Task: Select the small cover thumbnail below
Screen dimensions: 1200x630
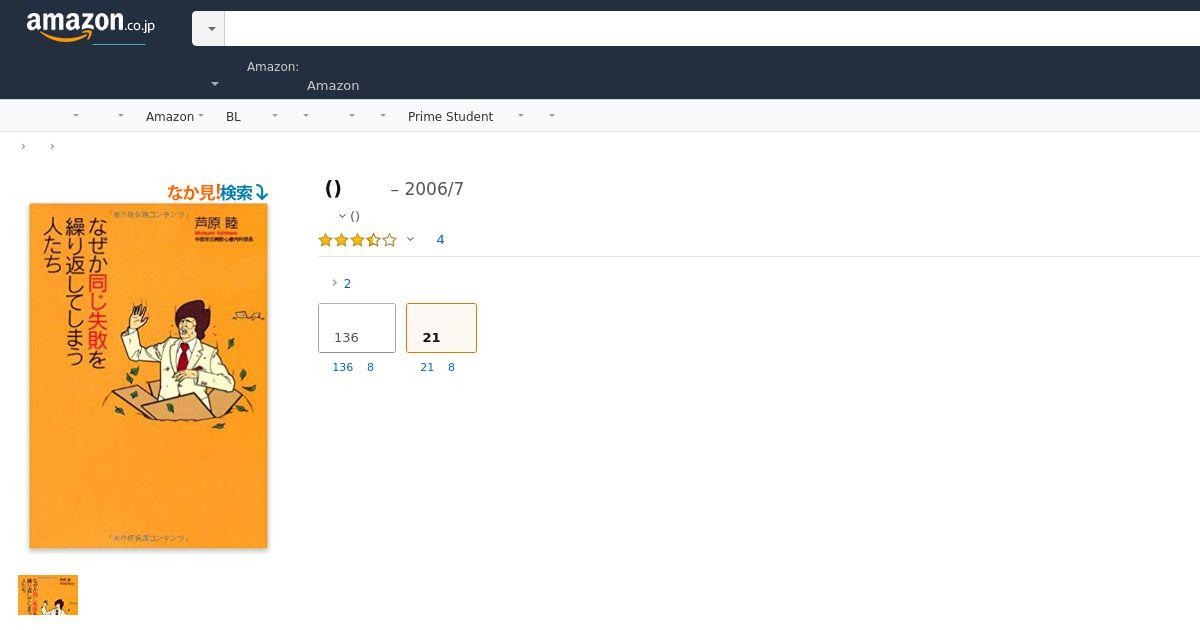Action: (48, 595)
